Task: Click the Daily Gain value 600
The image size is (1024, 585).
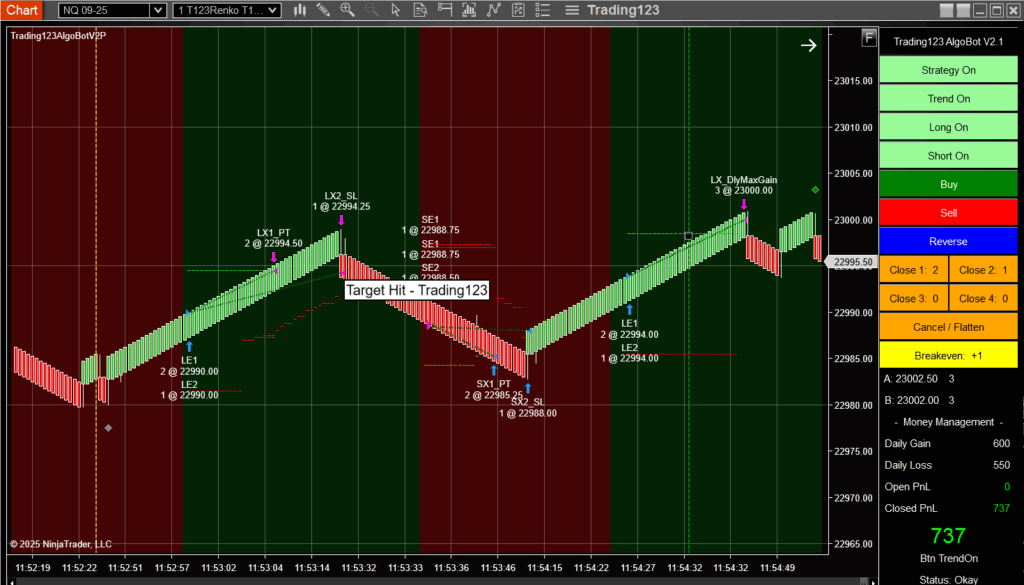Action: pos(1001,443)
